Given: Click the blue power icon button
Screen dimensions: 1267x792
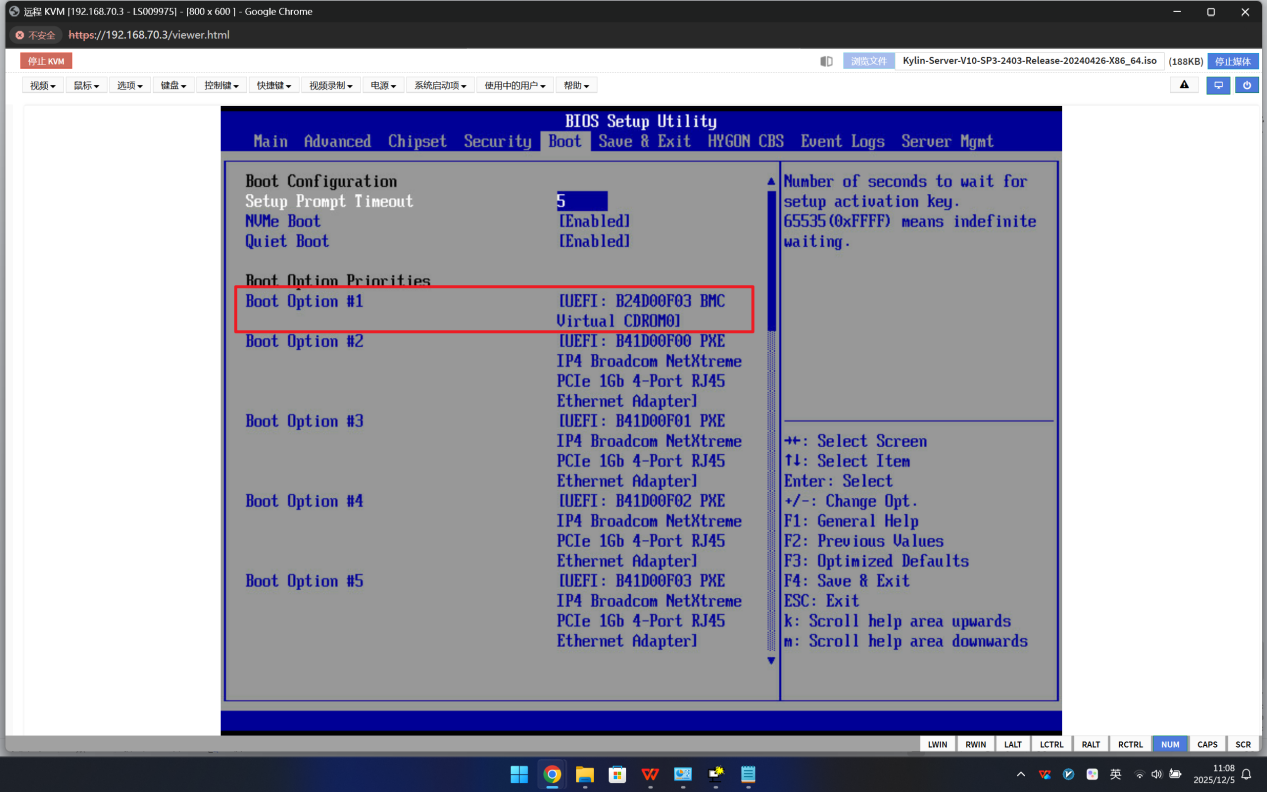Looking at the screenshot, I should 1247,85.
